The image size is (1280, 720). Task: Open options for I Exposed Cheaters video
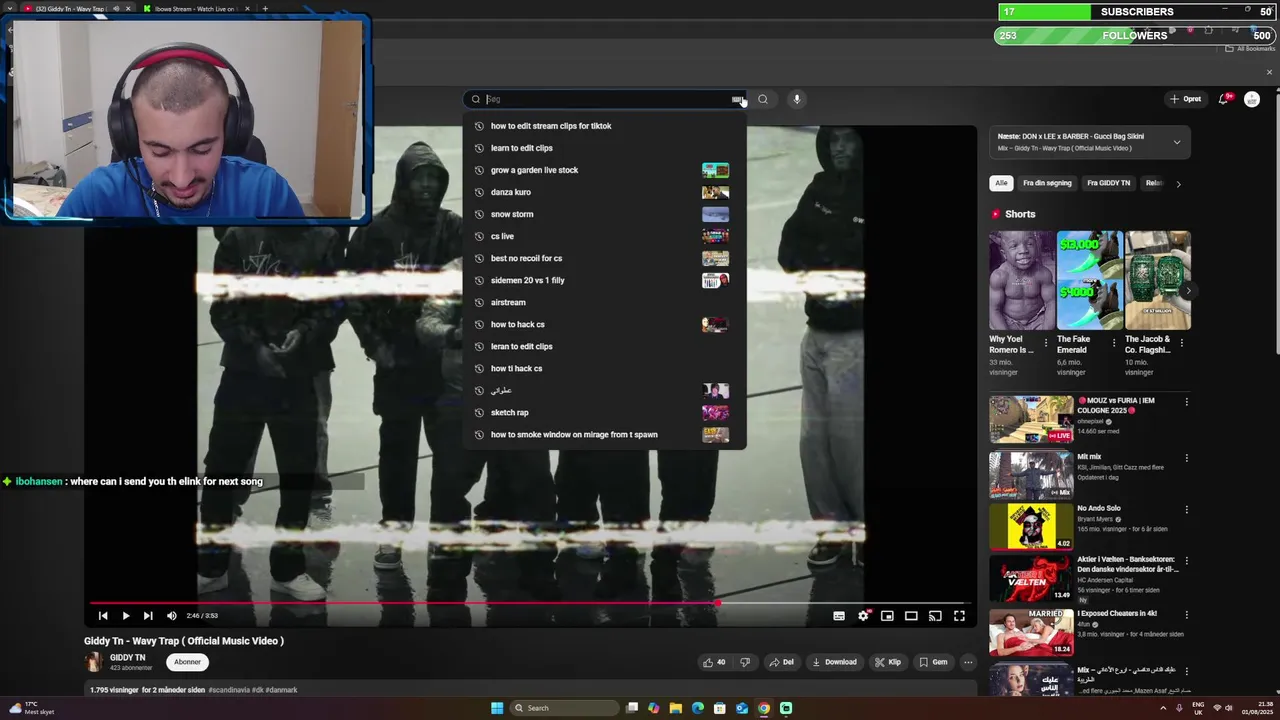[x=1187, y=615]
